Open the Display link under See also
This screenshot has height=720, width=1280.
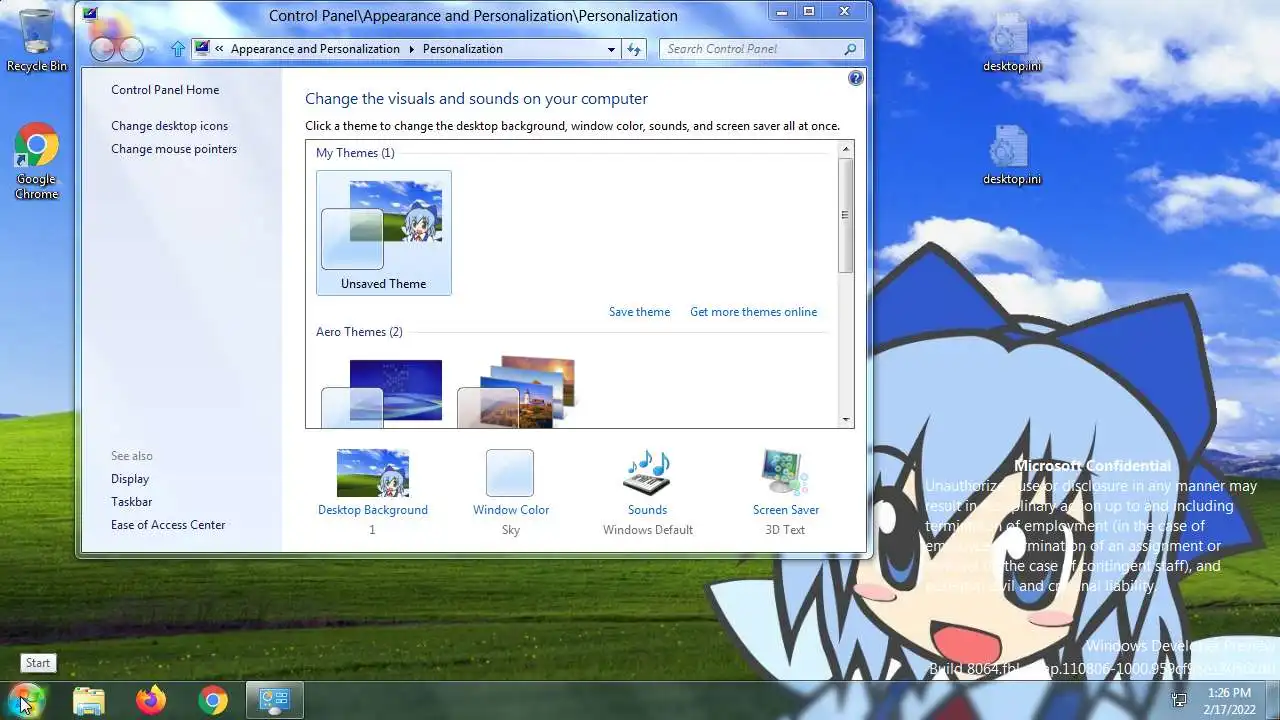tap(130, 479)
